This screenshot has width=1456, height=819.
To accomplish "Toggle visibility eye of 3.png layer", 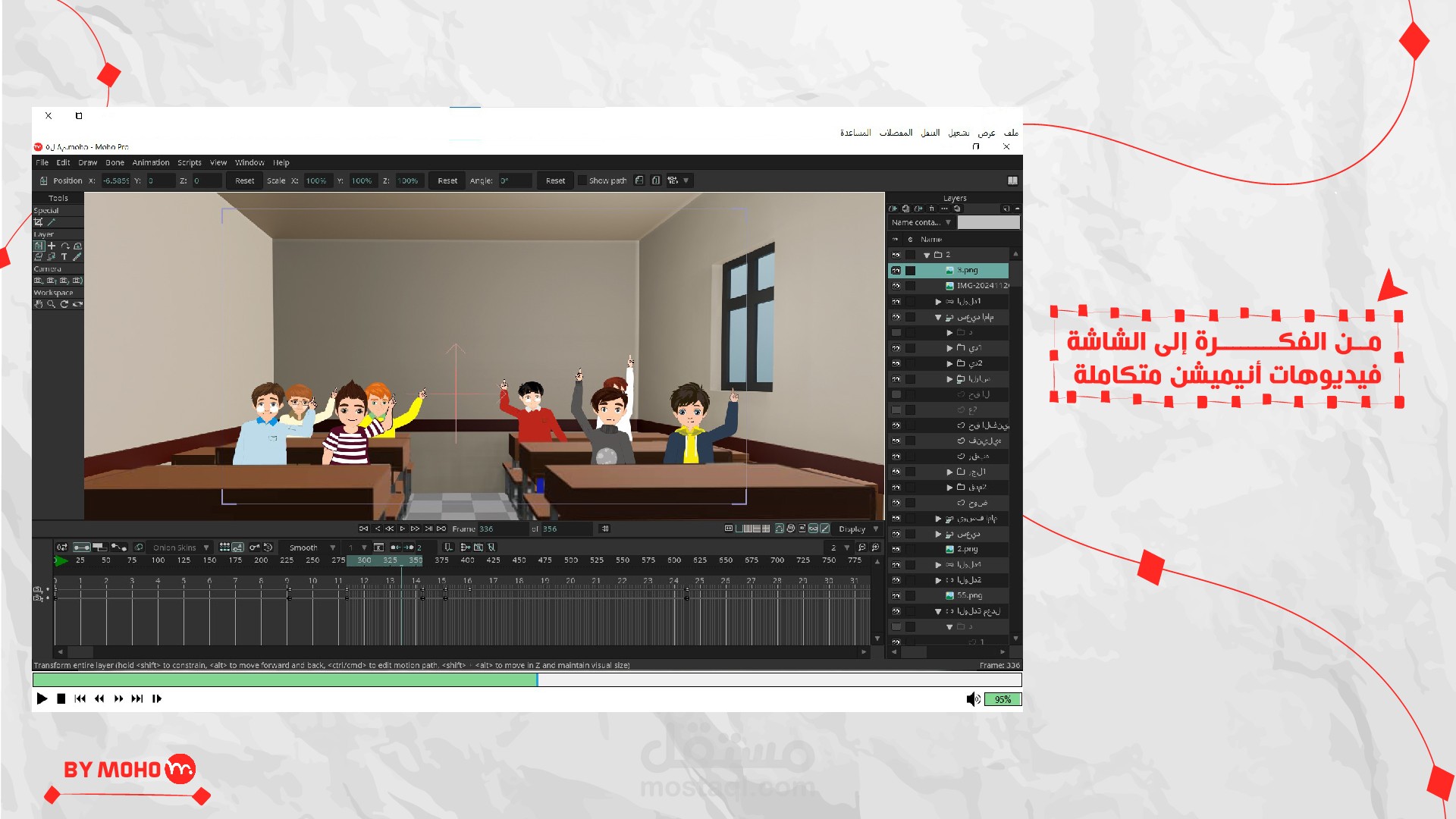I will pos(896,271).
